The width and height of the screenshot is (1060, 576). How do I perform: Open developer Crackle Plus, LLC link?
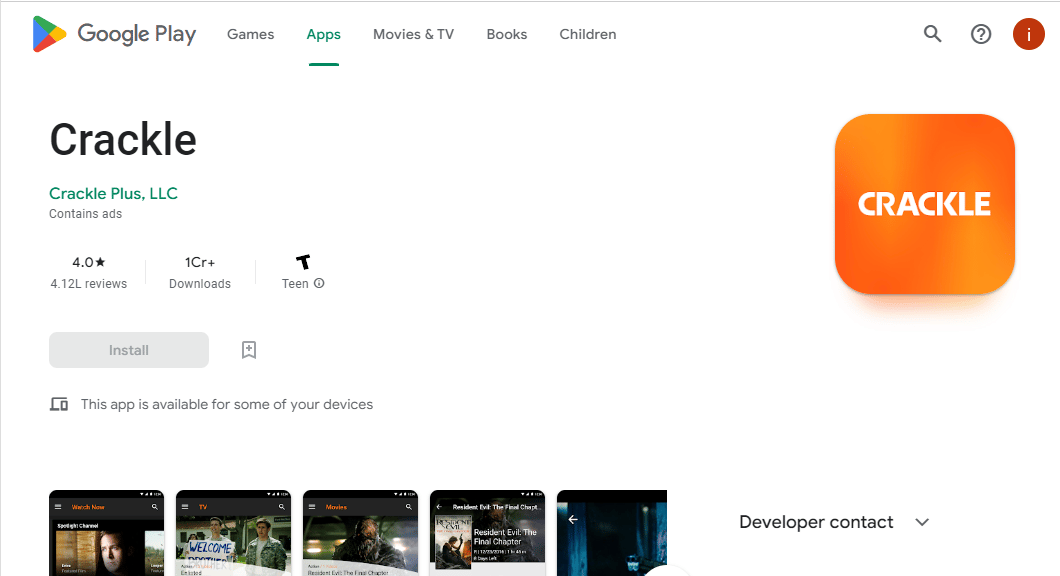point(113,193)
